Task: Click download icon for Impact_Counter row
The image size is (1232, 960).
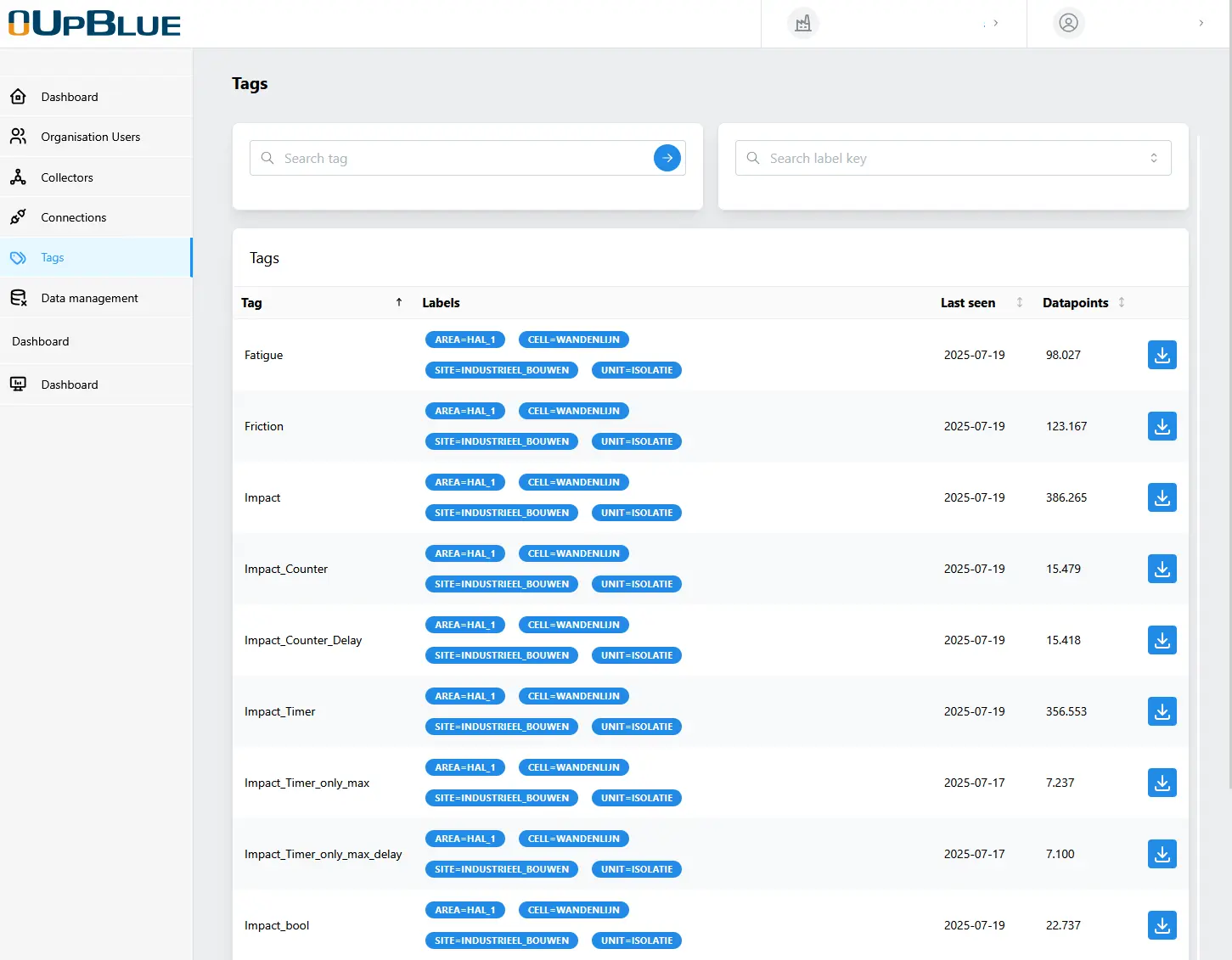Action: point(1162,569)
